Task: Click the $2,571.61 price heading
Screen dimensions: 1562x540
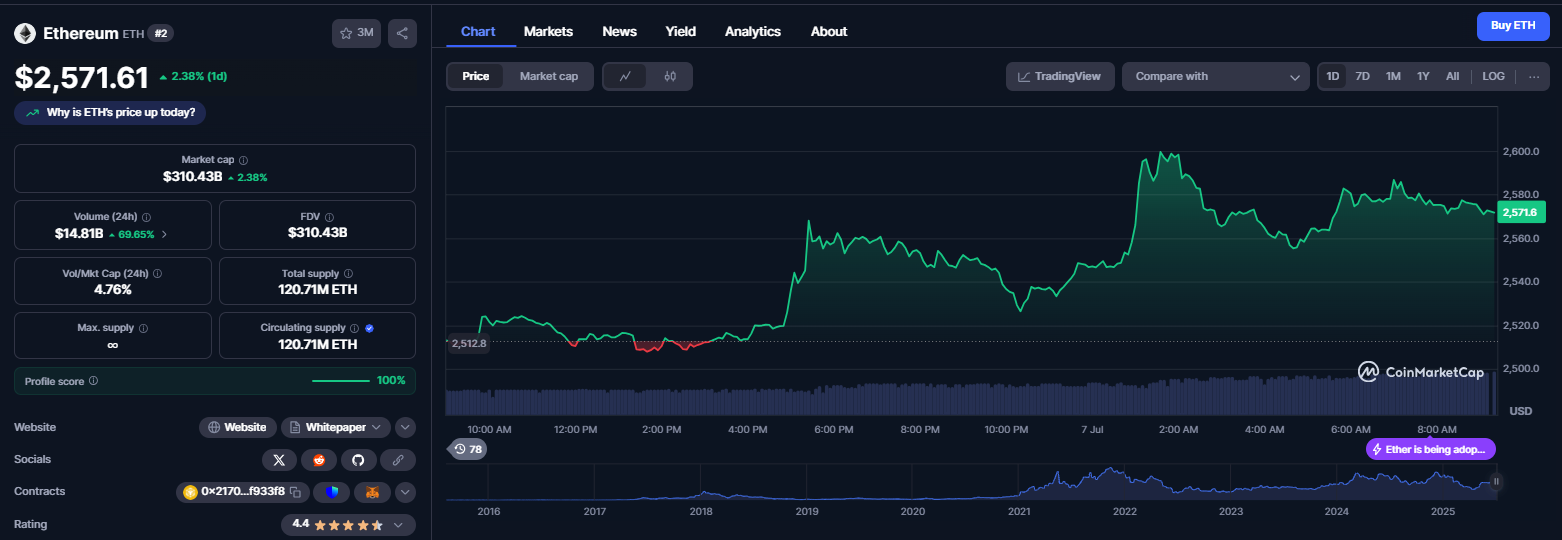Action: (x=81, y=77)
